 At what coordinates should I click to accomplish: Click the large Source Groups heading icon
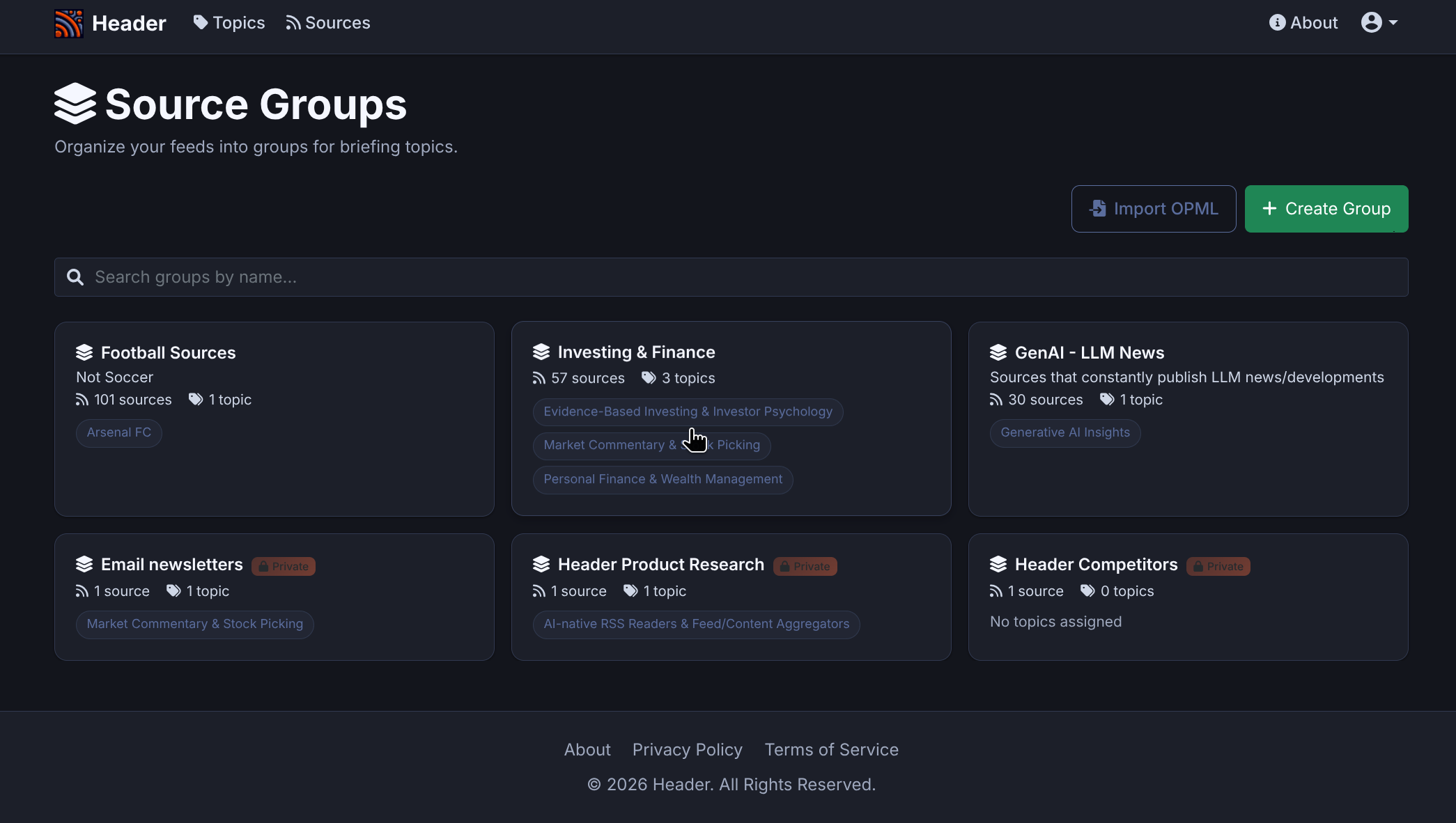point(75,104)
